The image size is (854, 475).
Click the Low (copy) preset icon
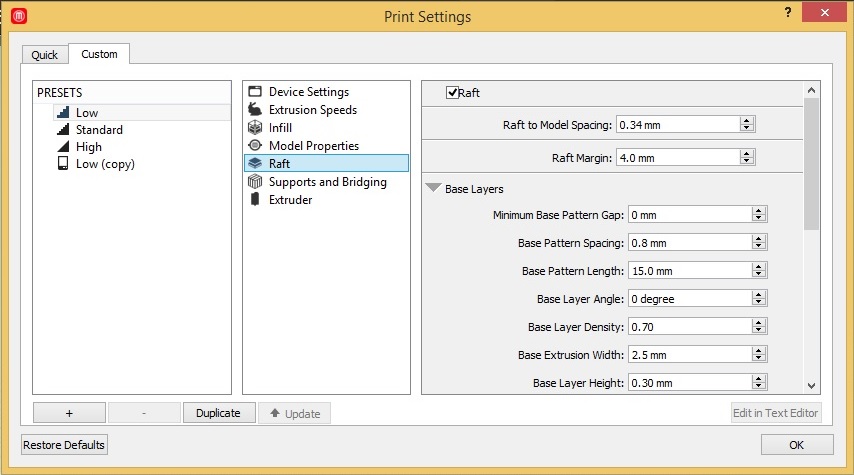62,164
